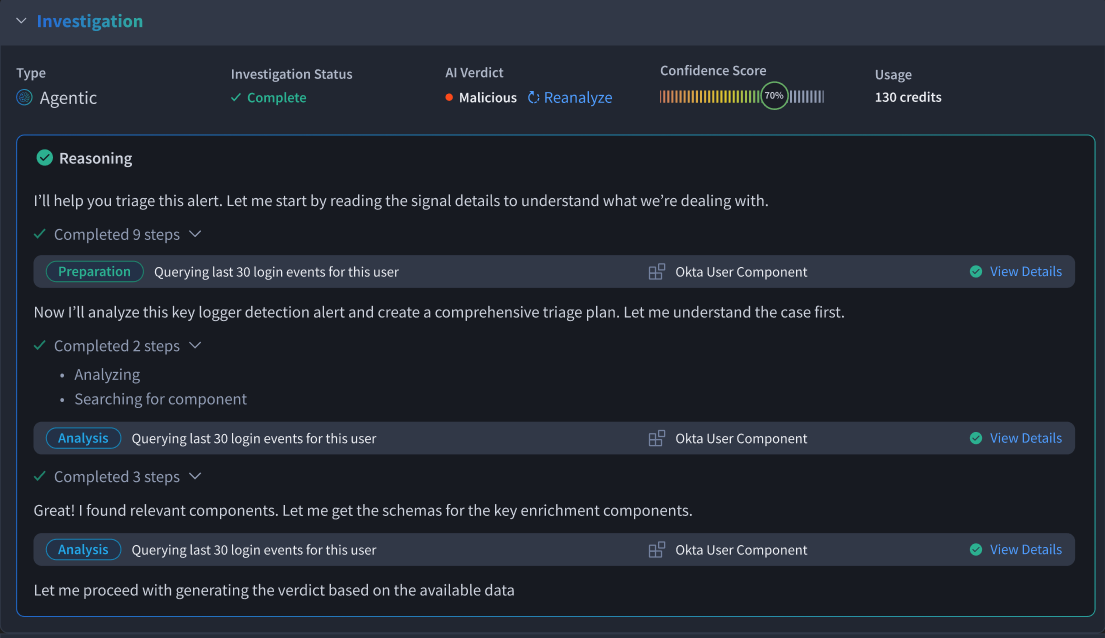Click the green status check in the Preparation row
Viewport: 1105px width, 638px height.
pos(976,271)
